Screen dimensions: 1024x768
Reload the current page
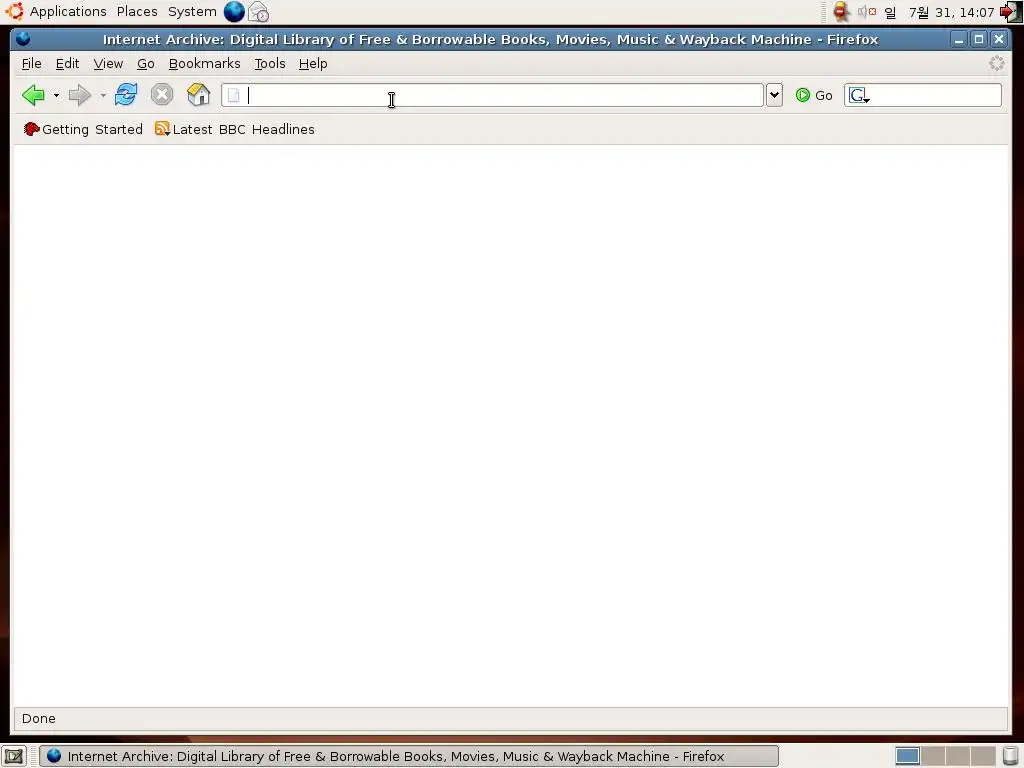coord(126,95)
